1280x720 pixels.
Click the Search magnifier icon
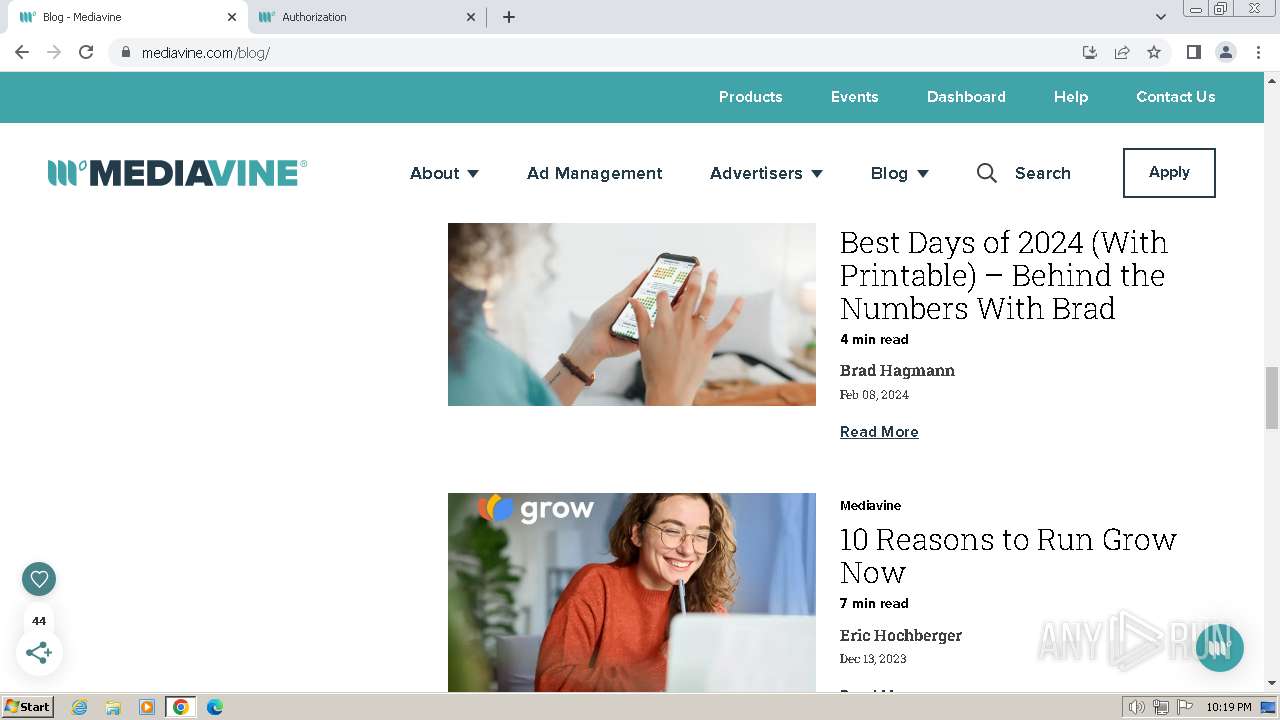pyautogui.click(x=987, y=173)
